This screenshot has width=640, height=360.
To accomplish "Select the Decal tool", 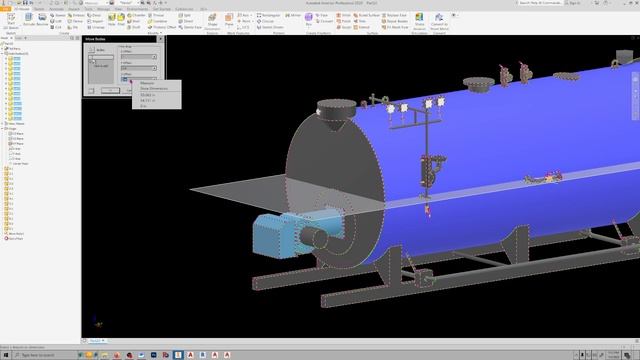I will (x=94, y=16).
